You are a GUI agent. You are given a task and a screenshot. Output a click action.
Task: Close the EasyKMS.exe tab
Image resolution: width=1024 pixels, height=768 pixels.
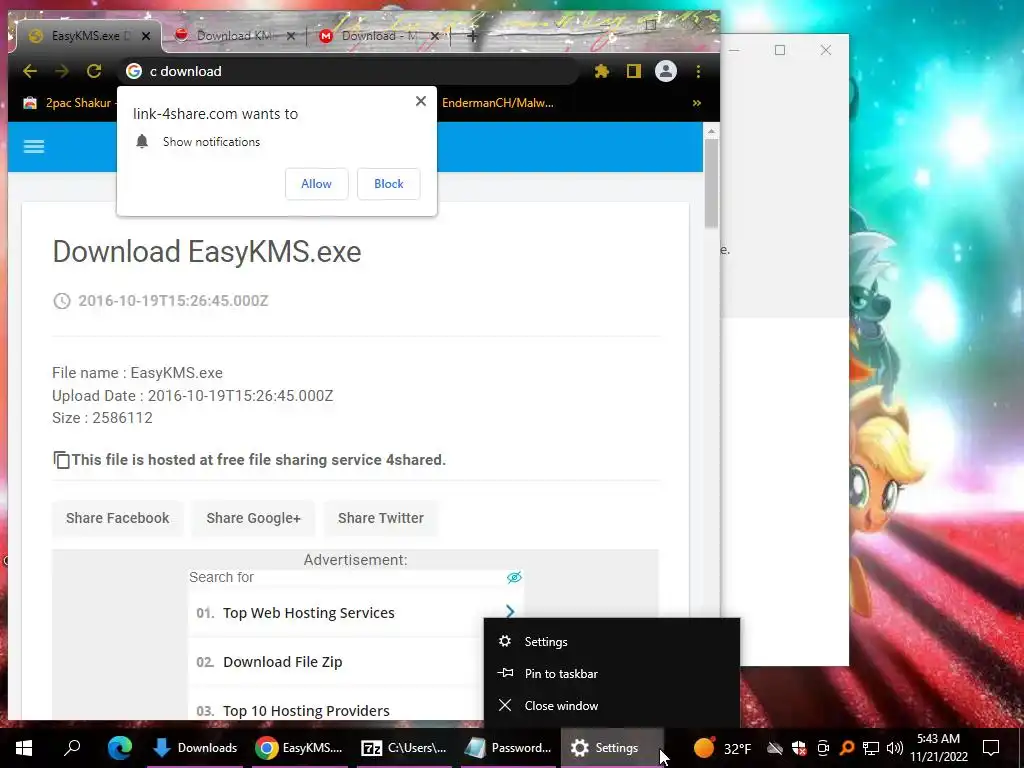click(x=146, y=36)
